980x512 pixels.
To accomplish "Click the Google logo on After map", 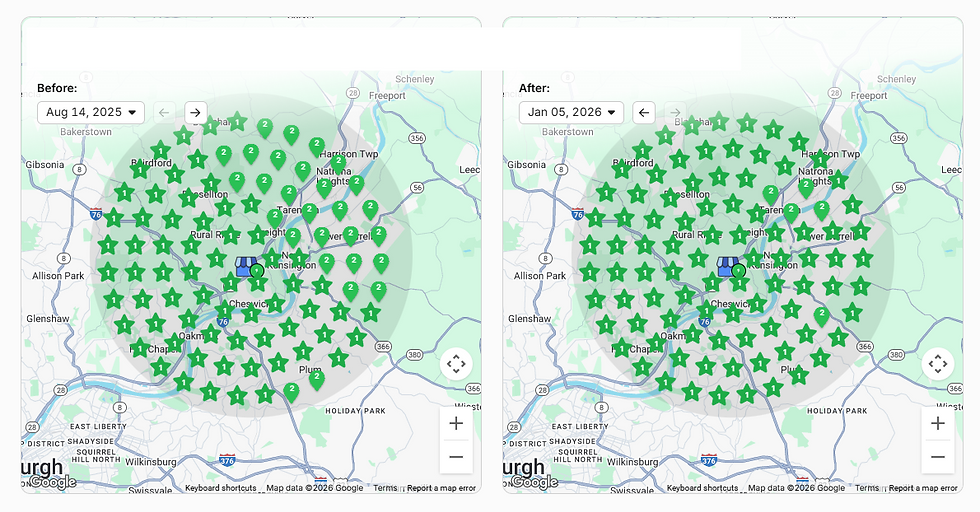I will point(535,482).
